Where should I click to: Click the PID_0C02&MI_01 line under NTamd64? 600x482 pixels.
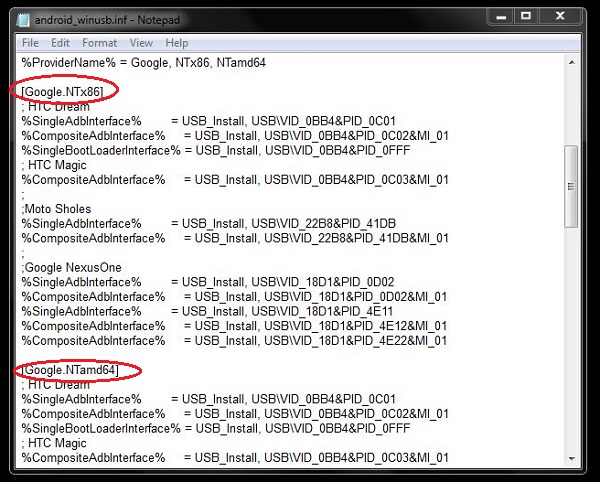tap(235, 414)
